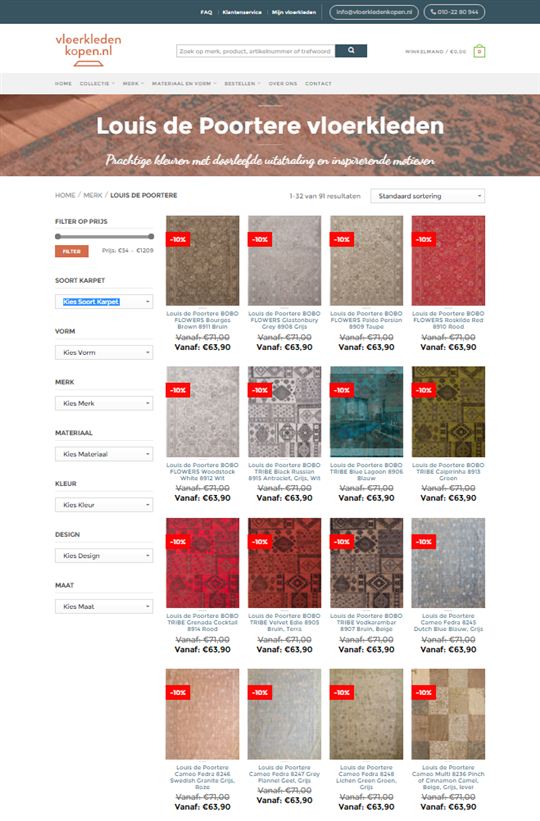Click the info@vloerkledenkopen.nl email button
Viewport: 540px width, 821px height.
[x=374, y=12]
